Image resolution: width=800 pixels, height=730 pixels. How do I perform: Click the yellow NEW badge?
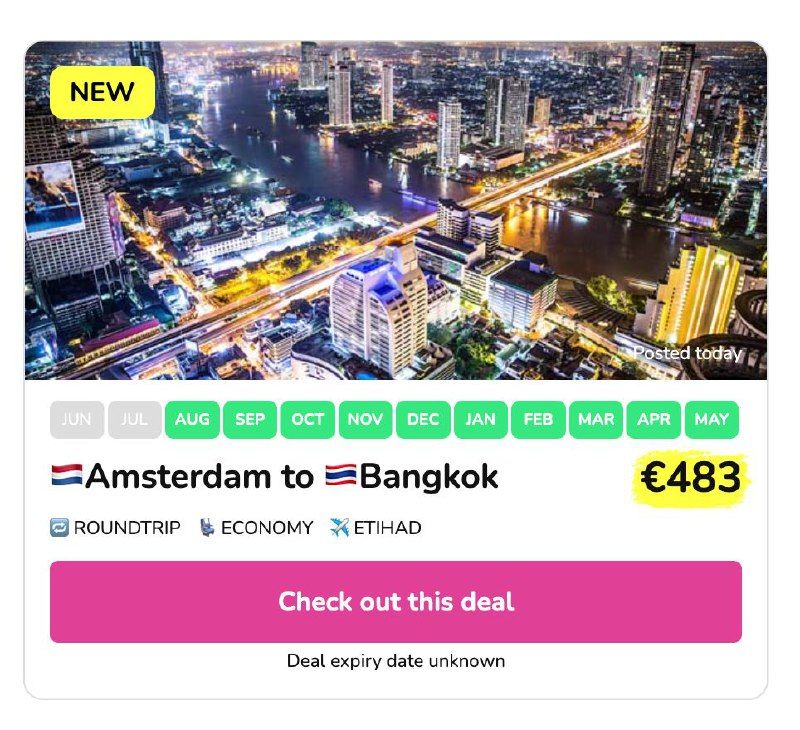[x=102, y=92]
